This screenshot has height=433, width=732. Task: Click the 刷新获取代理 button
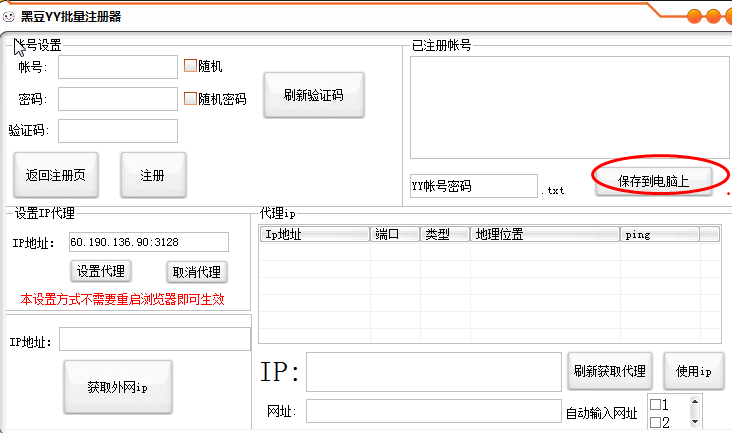[x=610, y=371]
